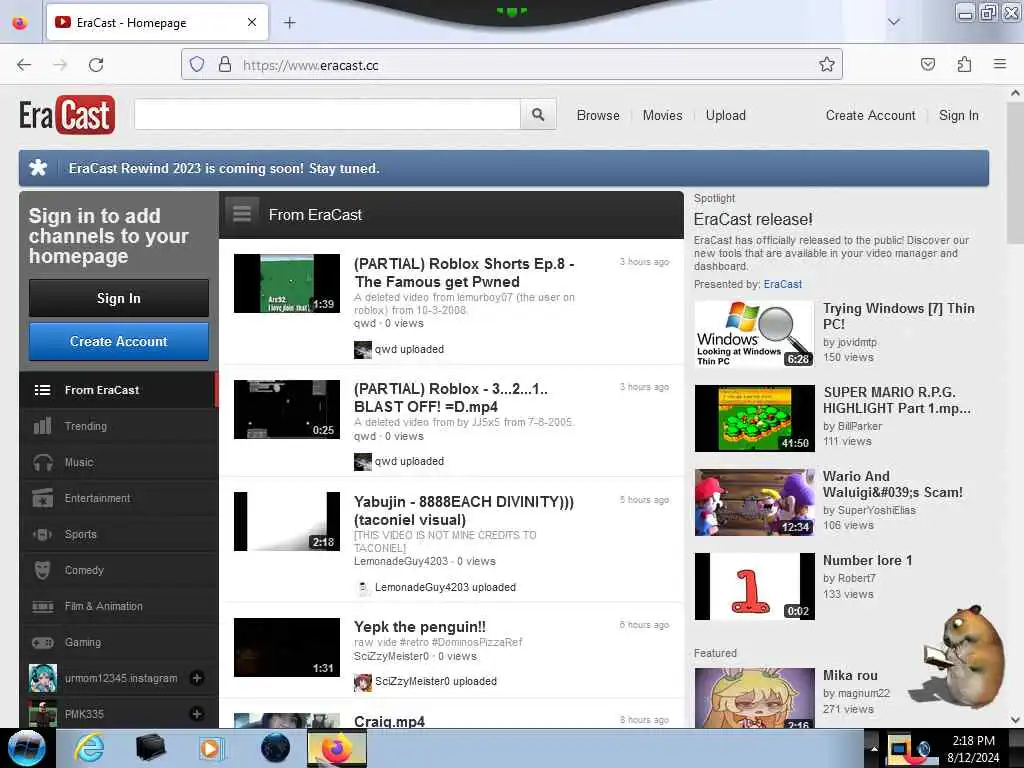Image resolution: width=1024 pixels, height=768 pixels.
Task: Open Firefox hamburger application menu
Action: point(999,64)
